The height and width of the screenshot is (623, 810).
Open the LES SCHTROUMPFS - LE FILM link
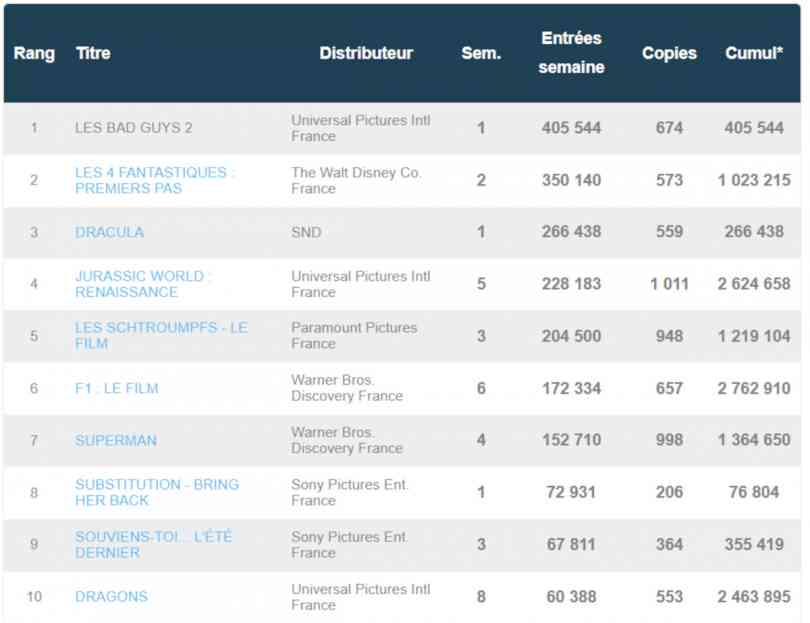click(x=161, y=336)
